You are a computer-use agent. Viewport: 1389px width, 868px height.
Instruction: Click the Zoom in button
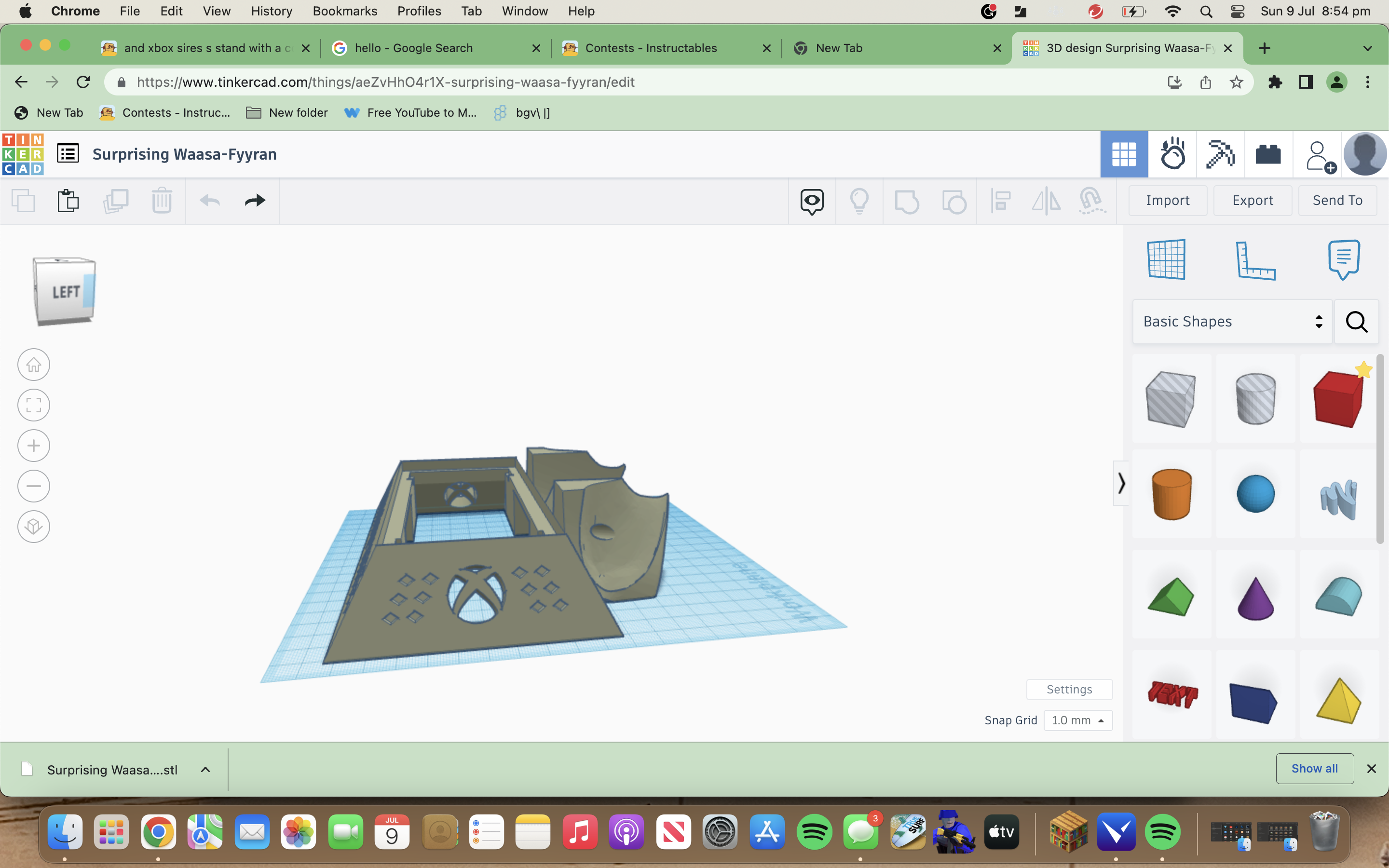[34, 446]
